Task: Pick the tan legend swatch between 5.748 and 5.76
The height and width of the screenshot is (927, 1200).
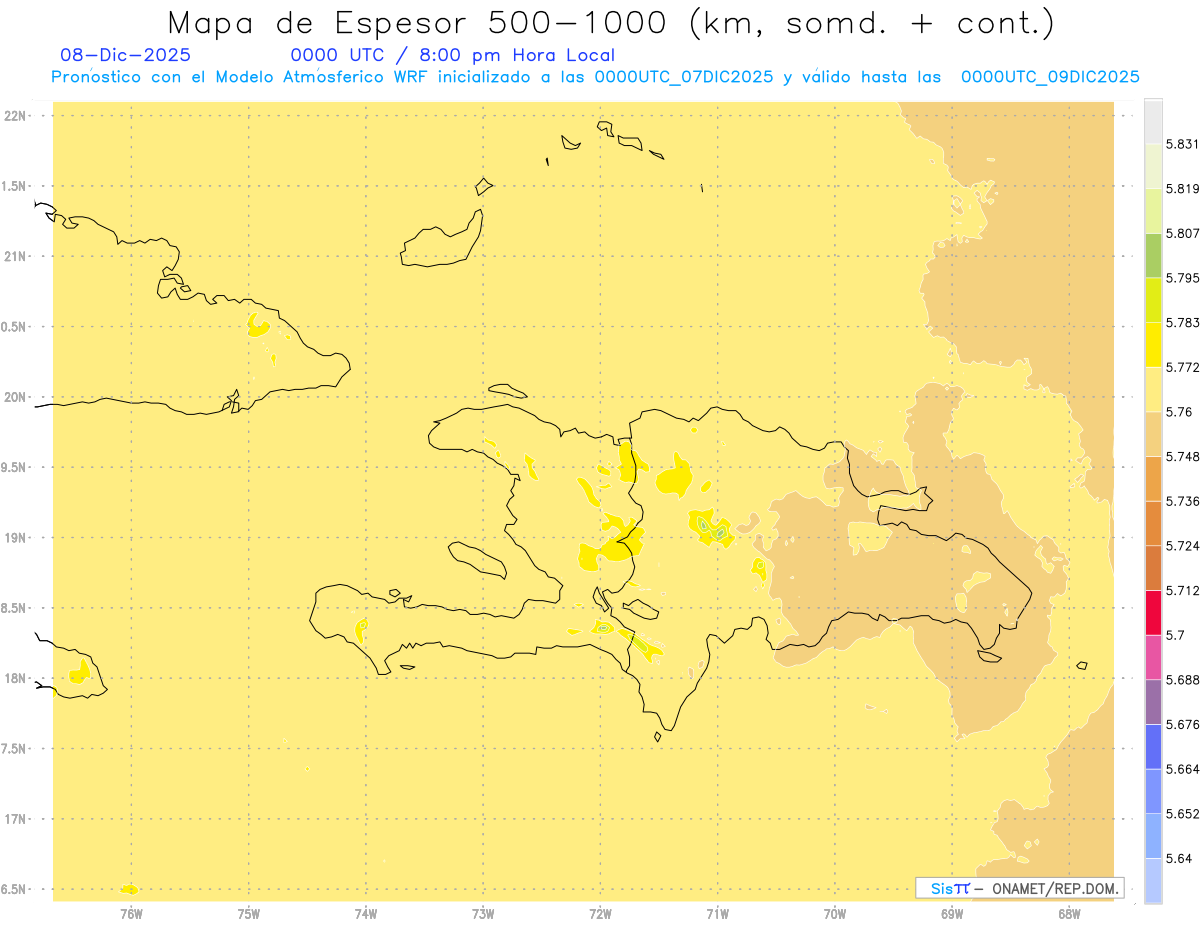Action: [1153, 434]
